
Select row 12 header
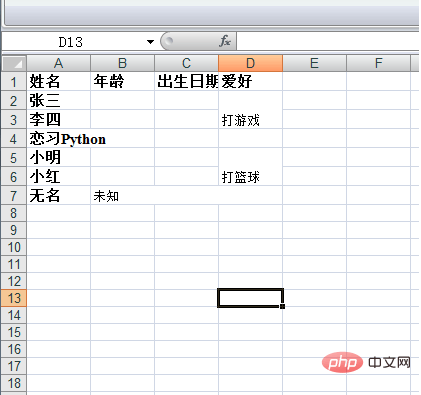14,281
